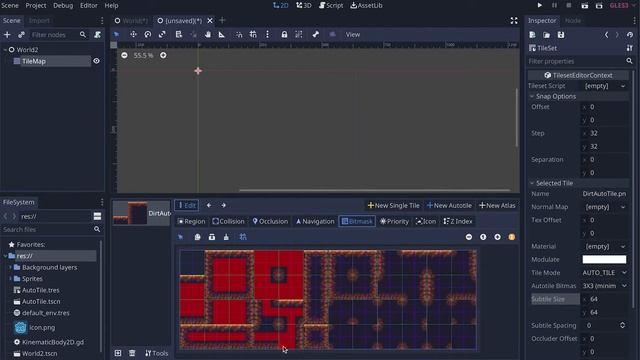The width and height of the screenshot is (640, 360).
Task: Open the viewport View menu
Action: point(353,35)
